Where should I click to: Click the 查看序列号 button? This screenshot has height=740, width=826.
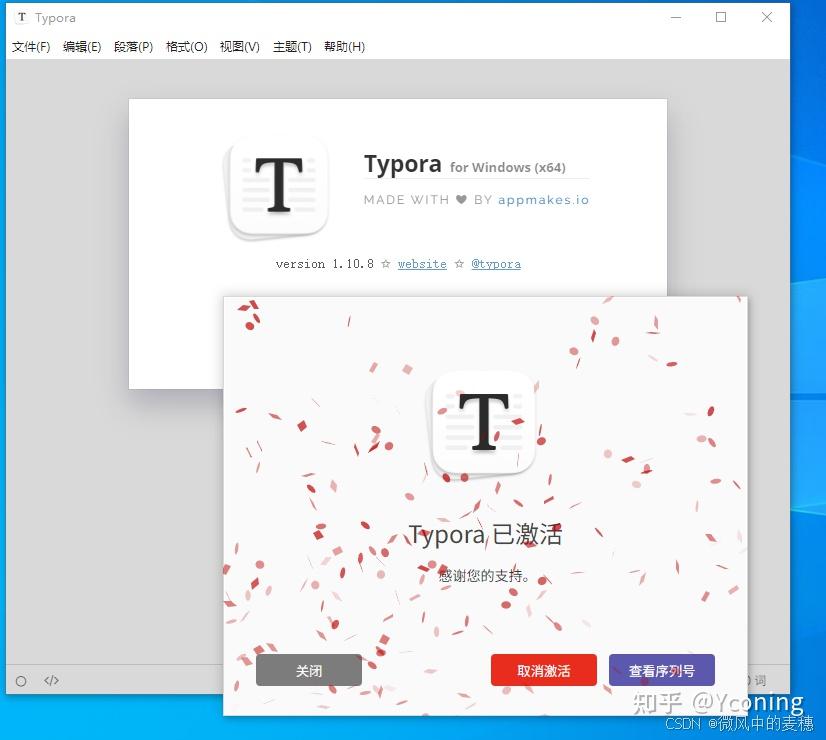click(661, 670)
